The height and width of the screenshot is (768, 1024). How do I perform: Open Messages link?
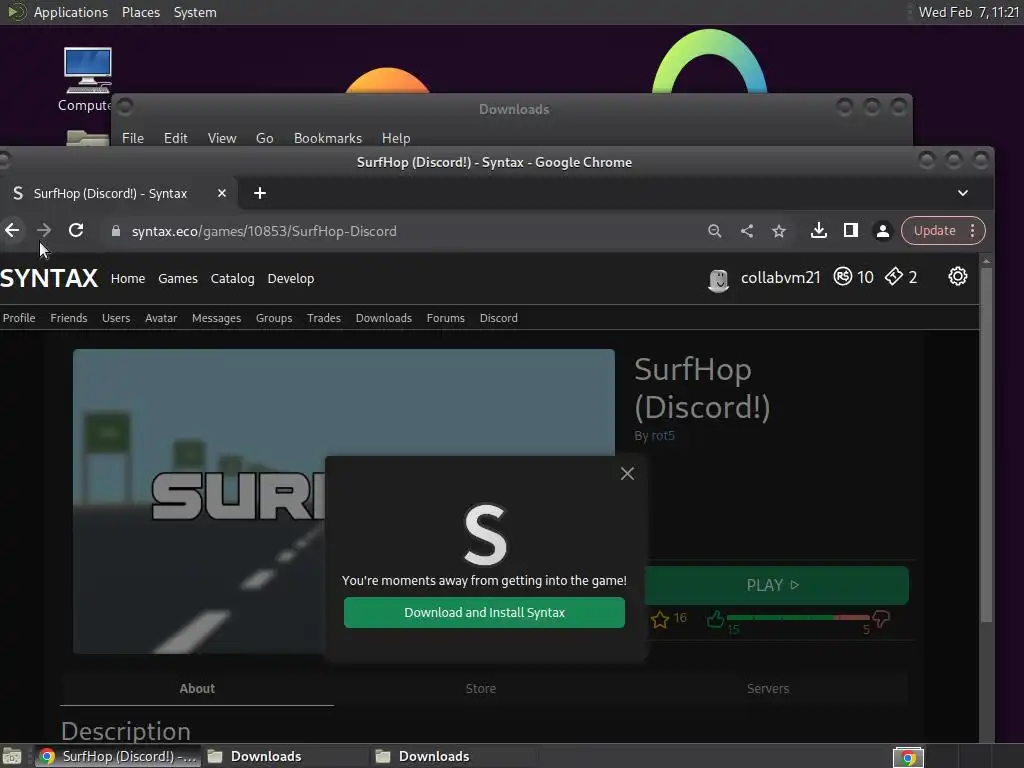pyautogui.click(x=216, y=318)
